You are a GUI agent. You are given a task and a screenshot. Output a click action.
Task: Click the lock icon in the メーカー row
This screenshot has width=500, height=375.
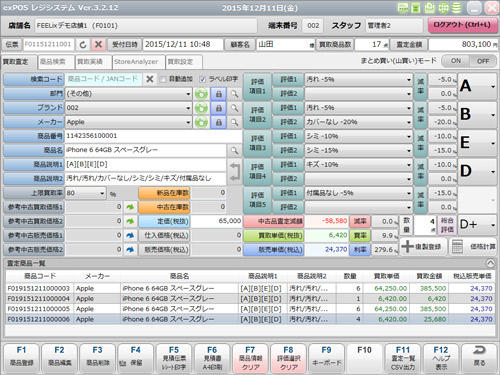[x=219, y=122]
